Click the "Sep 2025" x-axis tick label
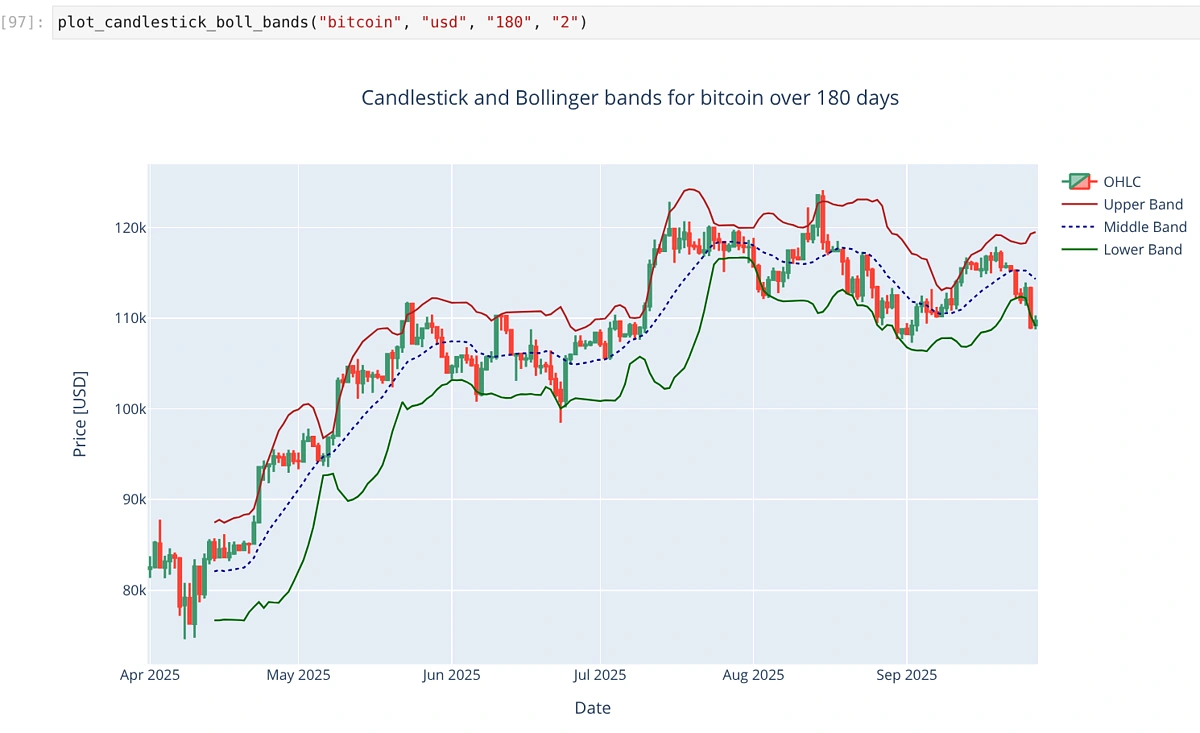The image size is (1200, 733). pyautogui.click(x=905, y=675)
